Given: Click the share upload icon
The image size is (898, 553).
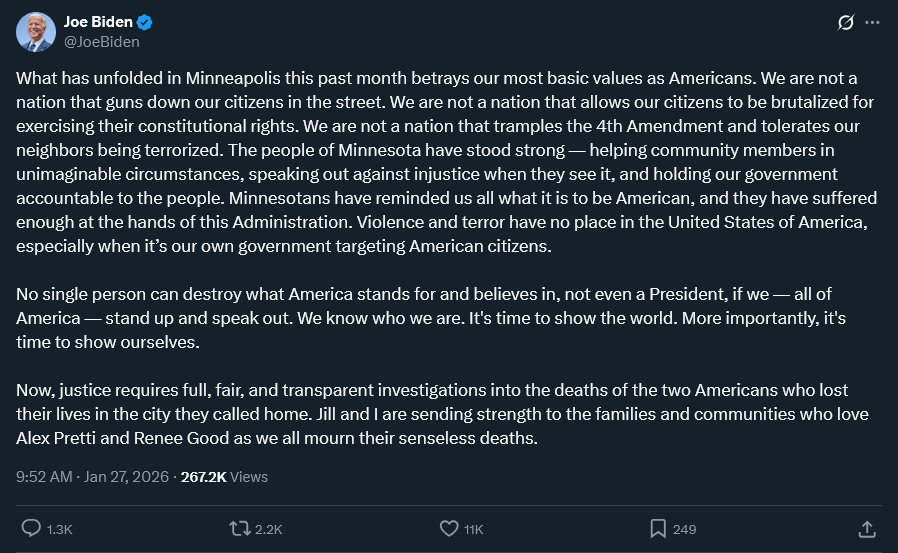Looking at the screenshot, I should pos(867,528).
